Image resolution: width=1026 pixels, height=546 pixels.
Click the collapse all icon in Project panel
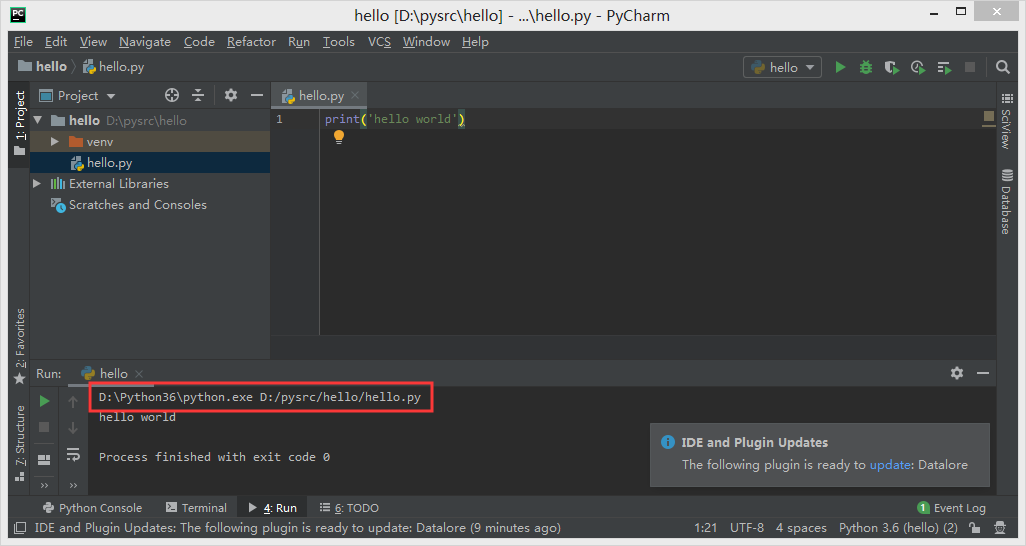(198, 95)
